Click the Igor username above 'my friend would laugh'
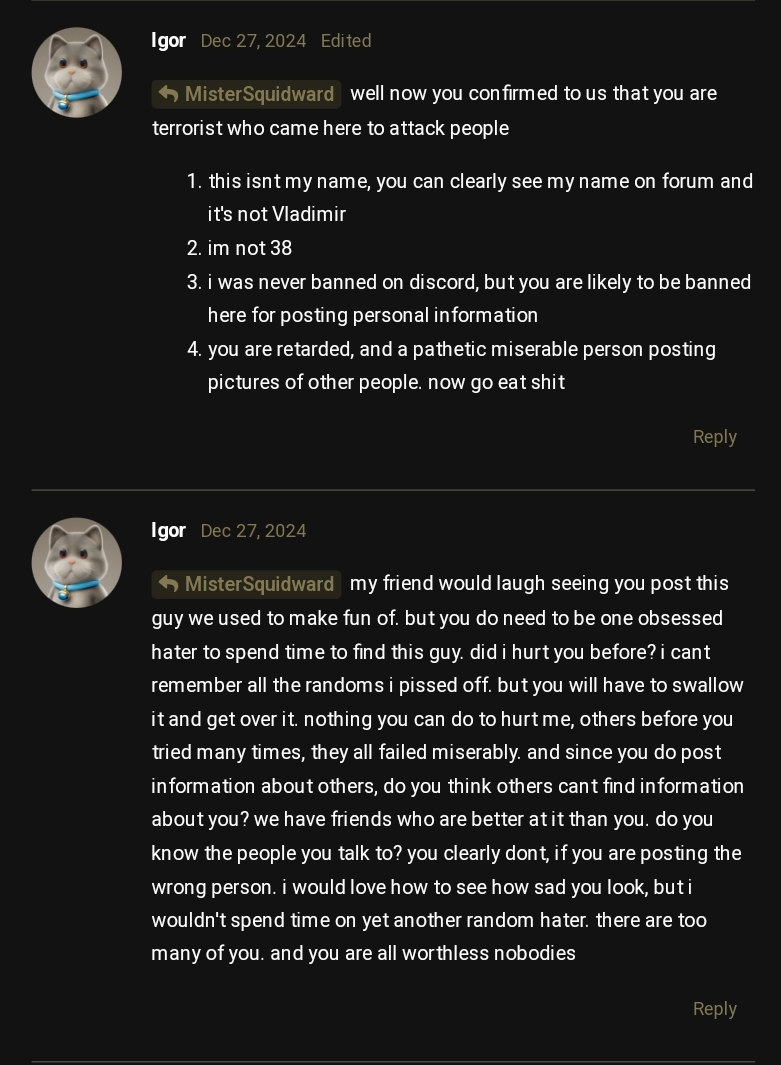This screenshot has height=1065, width=781. point(168,530)
